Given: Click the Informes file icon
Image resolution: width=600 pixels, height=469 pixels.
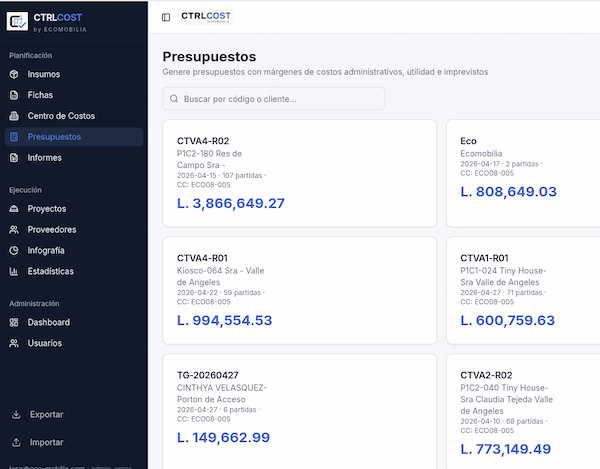Looking at the screenshot, I should 14,158.
